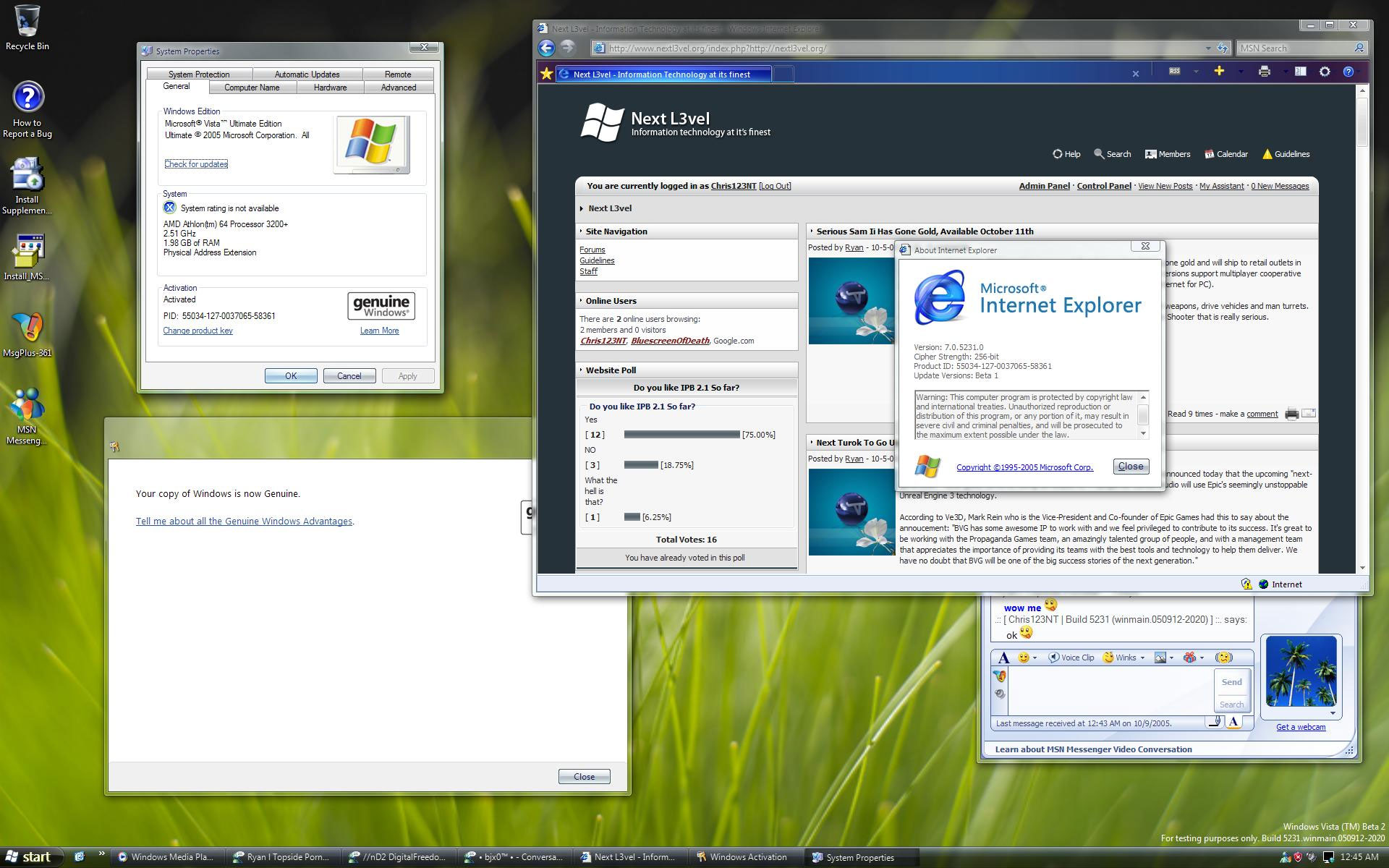Viewport: 1389px width, 868px height.
Task: Click the IE help question mark icon
Action: pyautogui.click(x=1348, y=72)
